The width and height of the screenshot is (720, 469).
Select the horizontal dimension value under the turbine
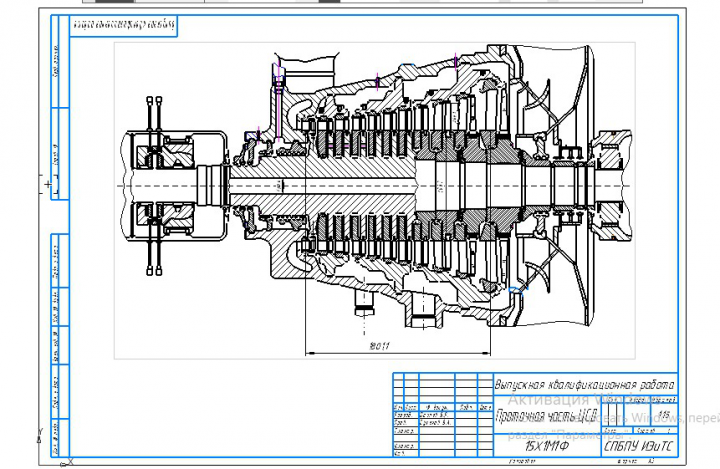coord(379,346)
